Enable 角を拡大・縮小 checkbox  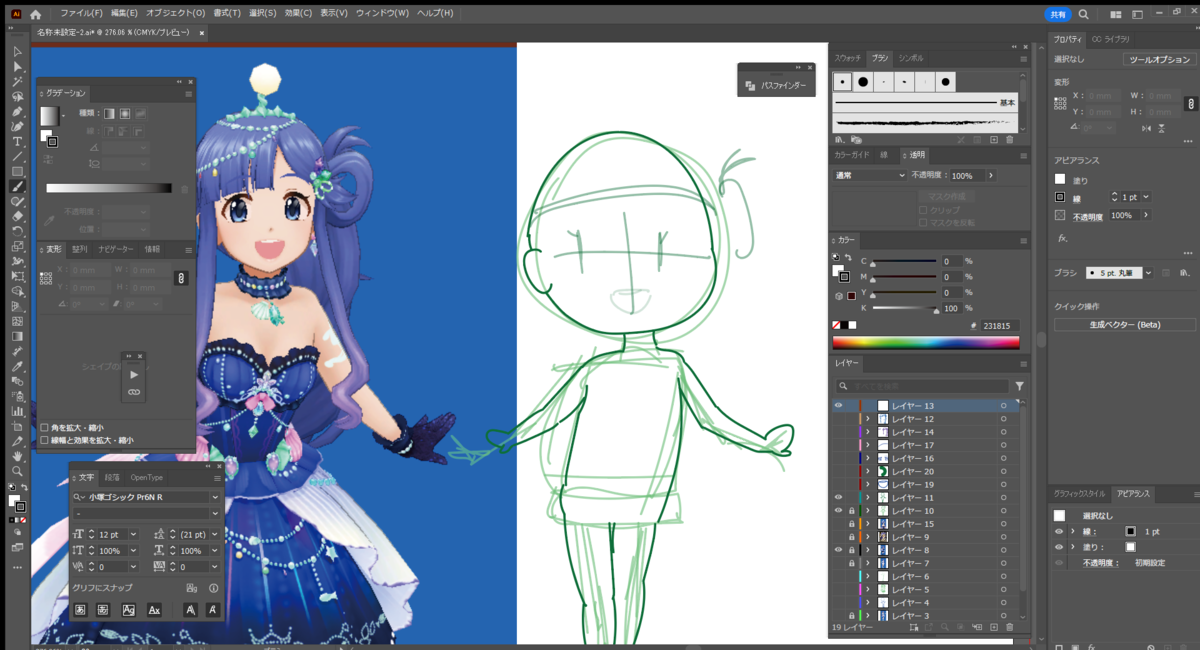(x=44, y=427)
